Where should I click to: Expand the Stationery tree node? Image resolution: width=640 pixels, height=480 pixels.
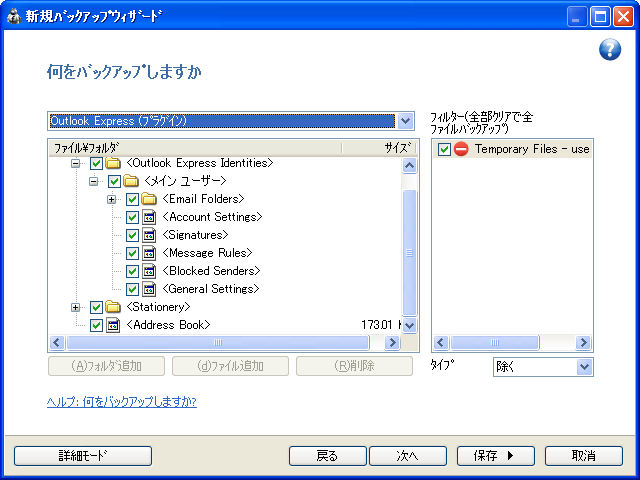coord(76,307)
